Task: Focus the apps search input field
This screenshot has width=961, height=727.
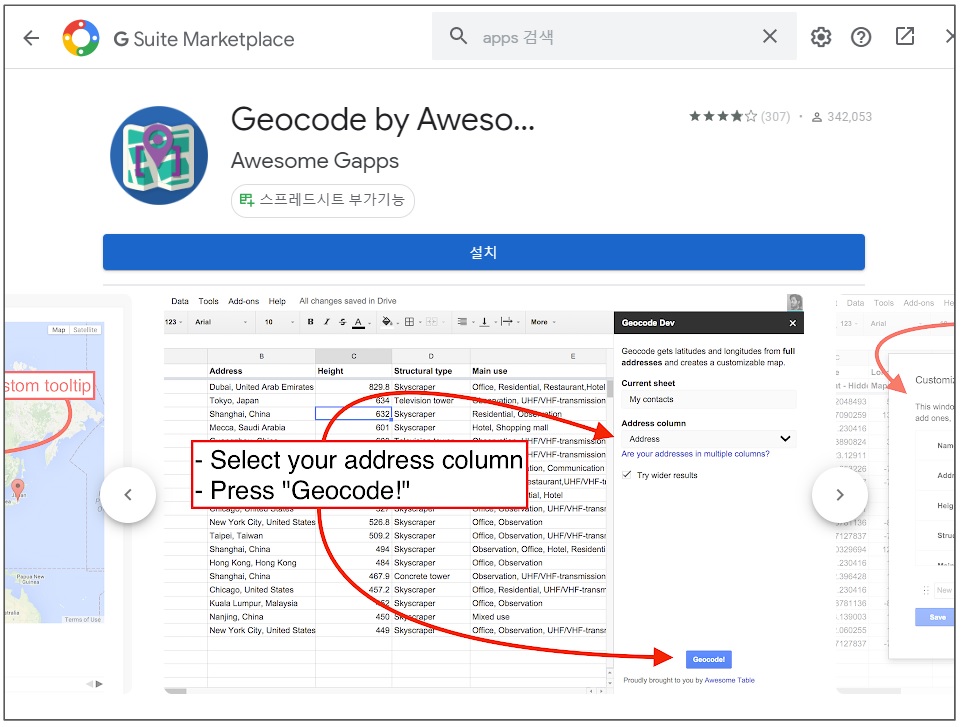Action: (x=614, y=37)
